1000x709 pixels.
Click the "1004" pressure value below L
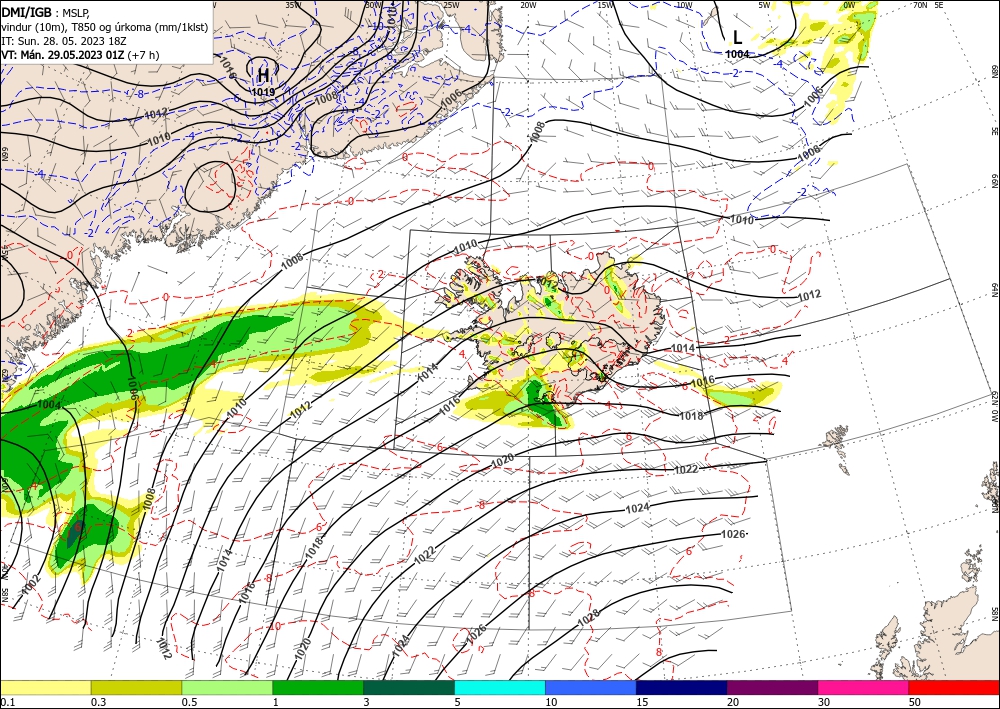coord(737,54)
